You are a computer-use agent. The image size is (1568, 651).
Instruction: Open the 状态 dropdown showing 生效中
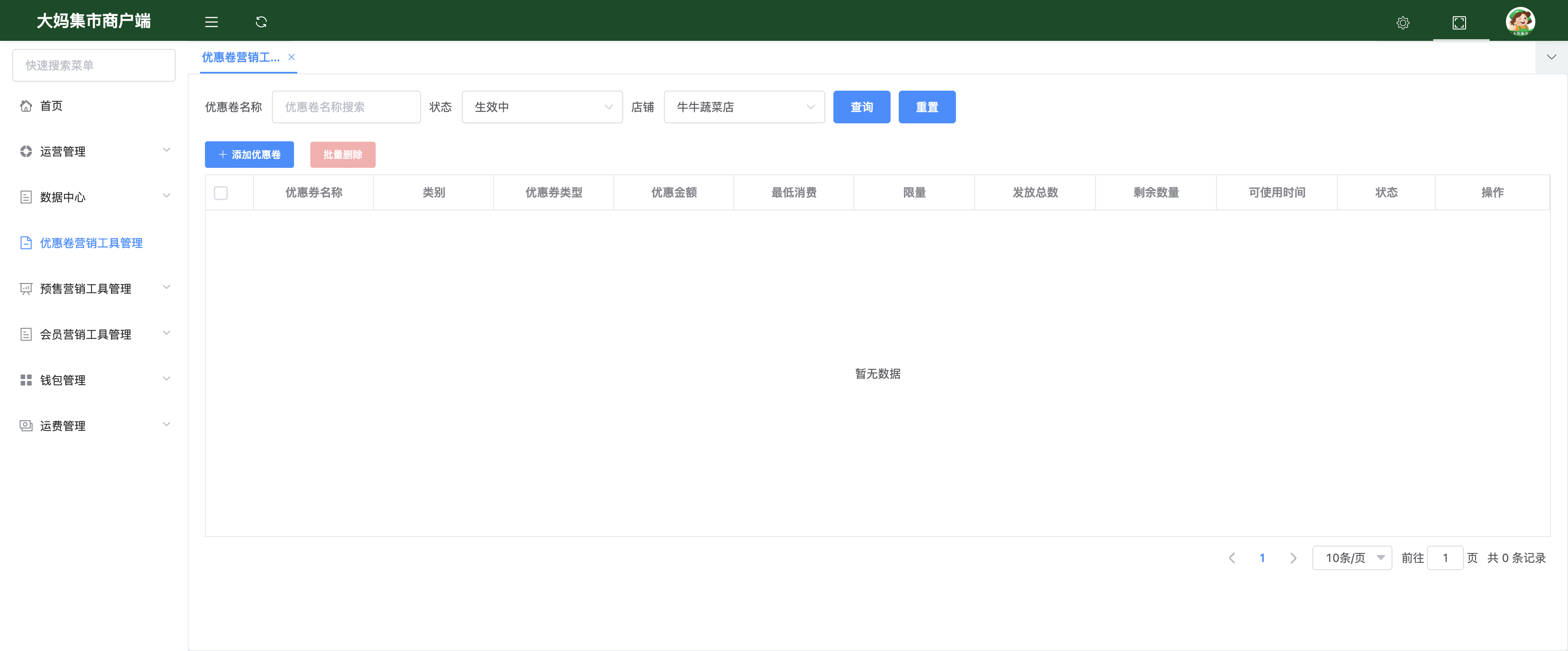pyautogui.click(x=542, y=107)
